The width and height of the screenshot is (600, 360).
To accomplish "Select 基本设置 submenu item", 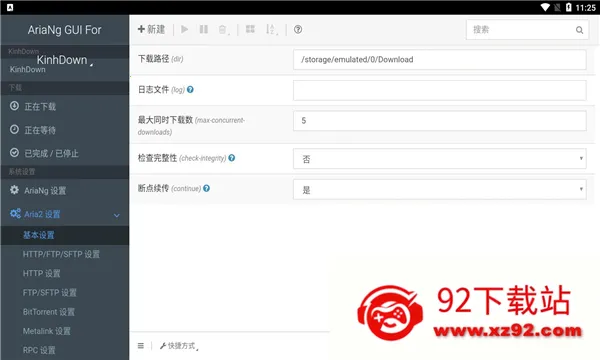I will (65, 235).
